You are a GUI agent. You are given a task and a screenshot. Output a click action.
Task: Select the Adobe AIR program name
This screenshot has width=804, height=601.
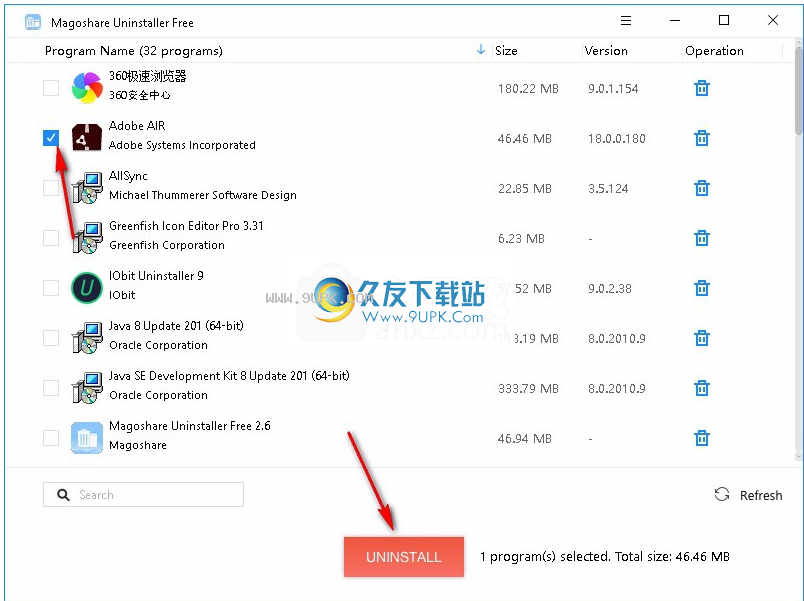137,126
